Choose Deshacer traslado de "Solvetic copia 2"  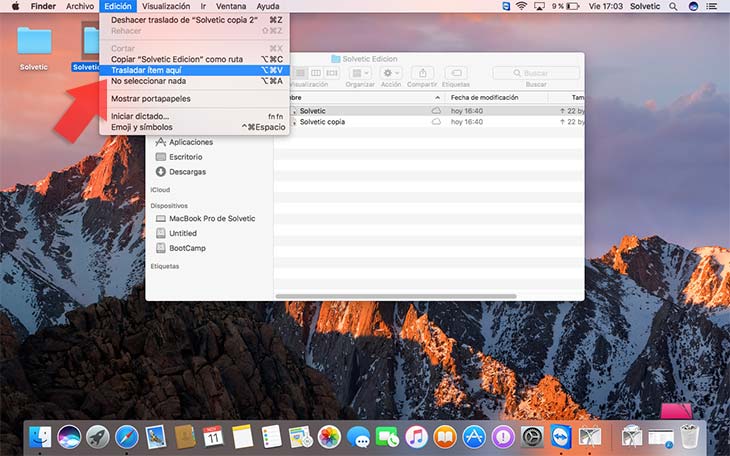pos(195,20)
